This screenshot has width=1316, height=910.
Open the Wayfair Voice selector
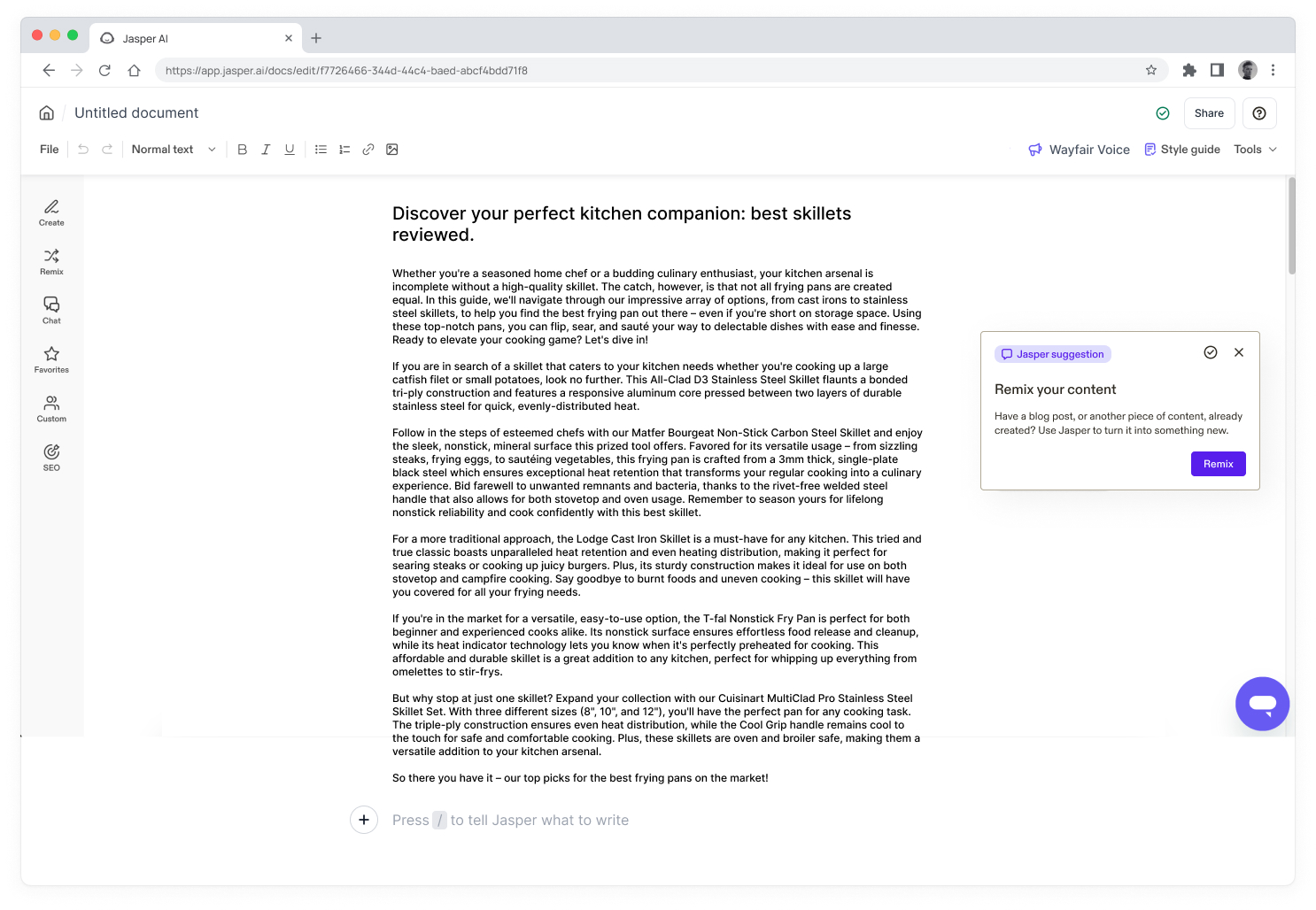pos(1079,150)
